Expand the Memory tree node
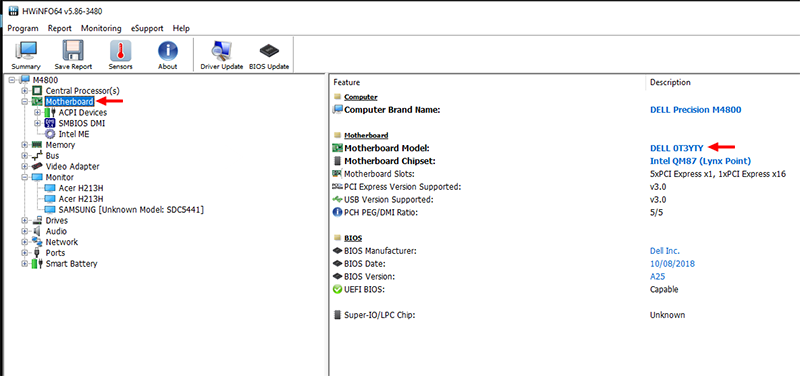This screenshot has width=800, height=376. (x=24, y=145)
